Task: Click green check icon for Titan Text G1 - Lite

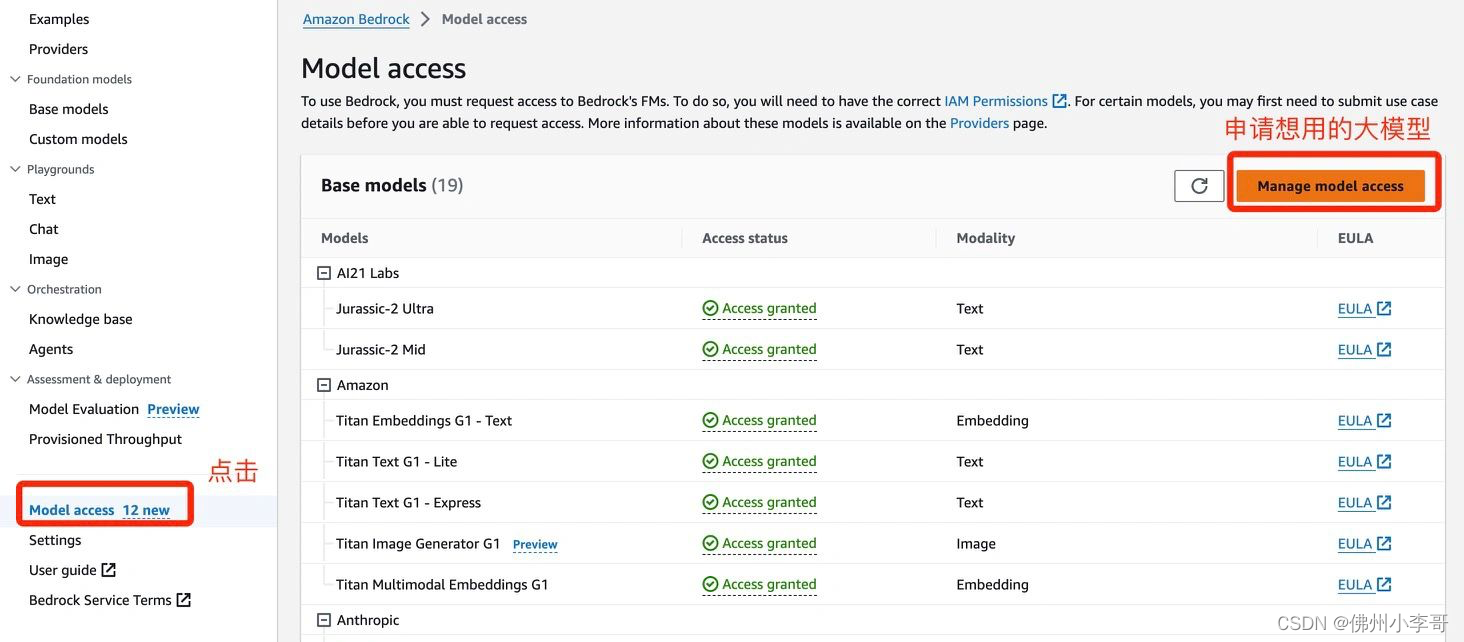Action: pos(710,461)
